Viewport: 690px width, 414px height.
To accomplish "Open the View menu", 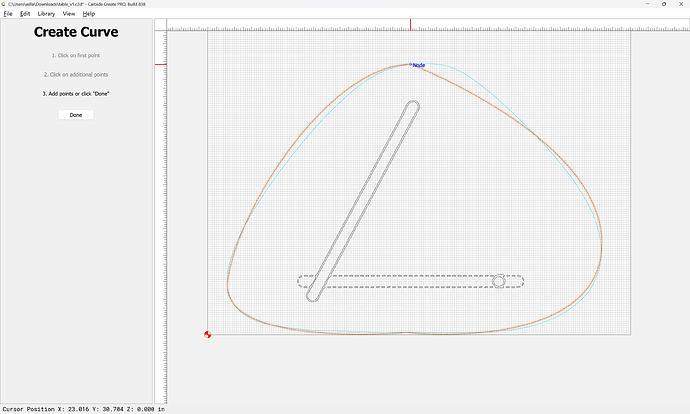I will coord(68,14).
